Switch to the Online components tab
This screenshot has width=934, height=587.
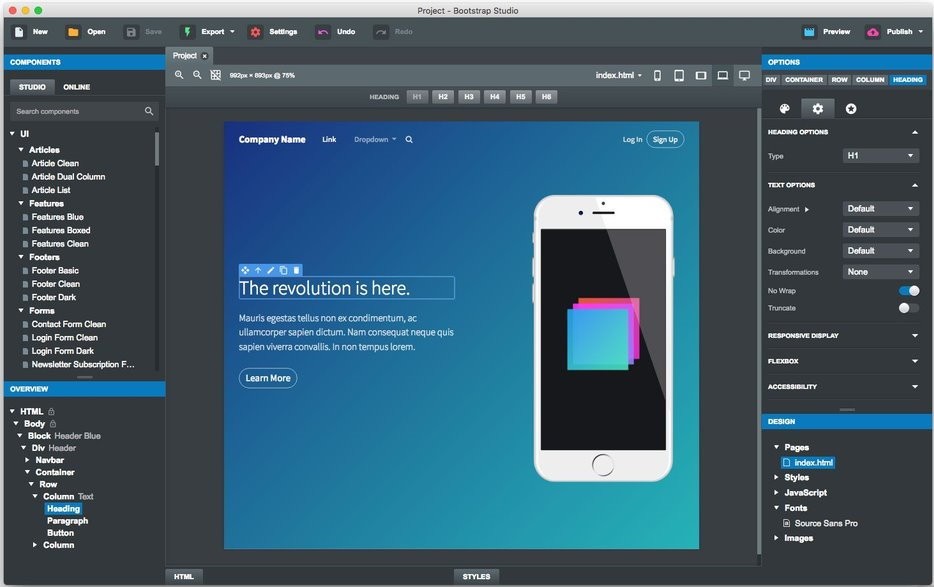pyautogui.click(x=76, y=87)
